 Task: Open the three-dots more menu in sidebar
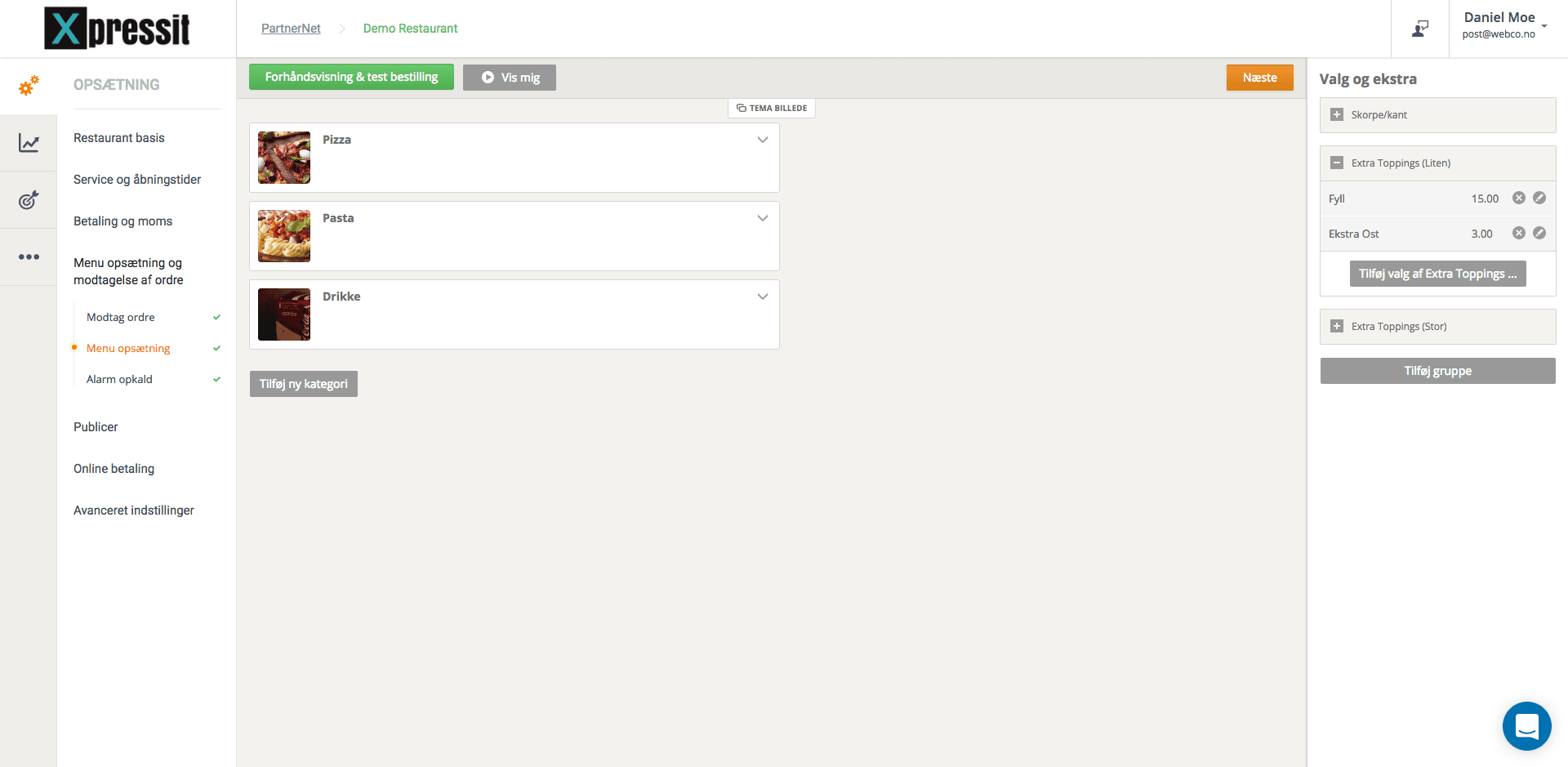pos(29,257)
